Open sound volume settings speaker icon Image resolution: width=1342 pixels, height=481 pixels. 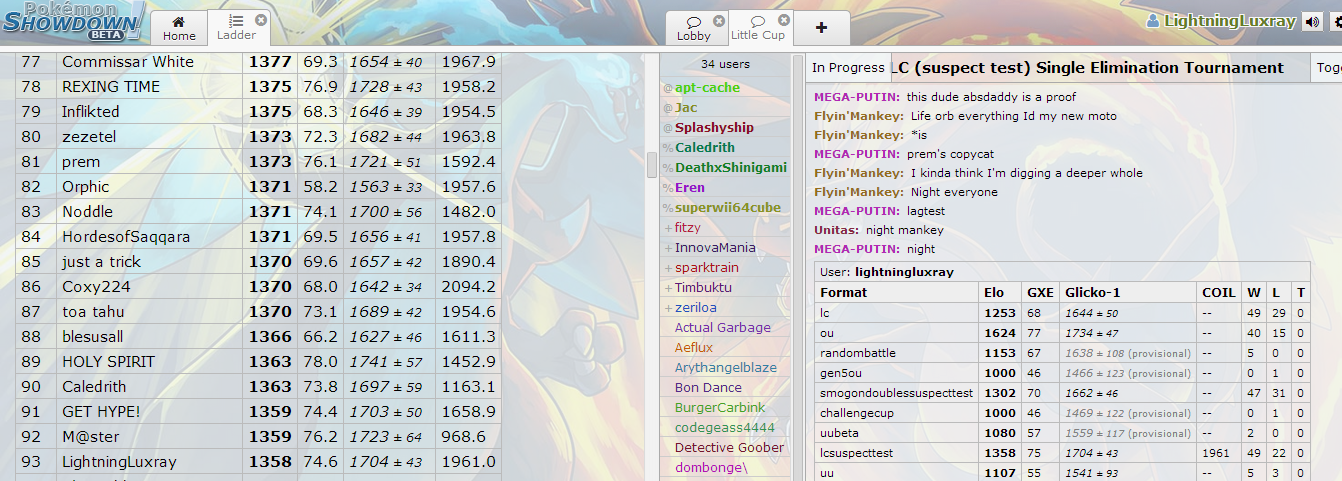pos(1312,22)
